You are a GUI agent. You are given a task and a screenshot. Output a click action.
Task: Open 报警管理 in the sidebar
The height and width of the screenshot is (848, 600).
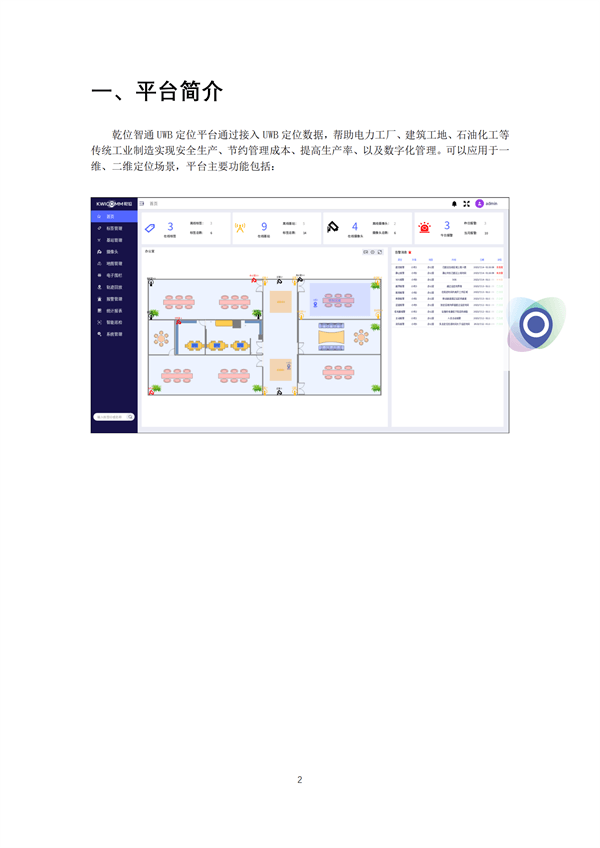114,299
